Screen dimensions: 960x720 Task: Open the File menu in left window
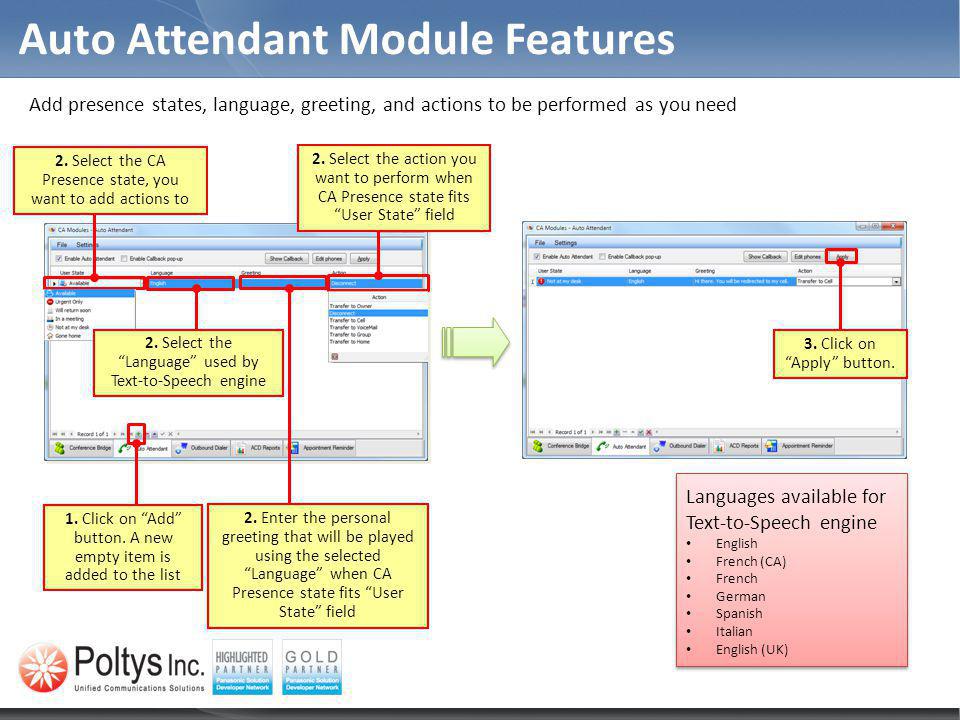(62, 245)
